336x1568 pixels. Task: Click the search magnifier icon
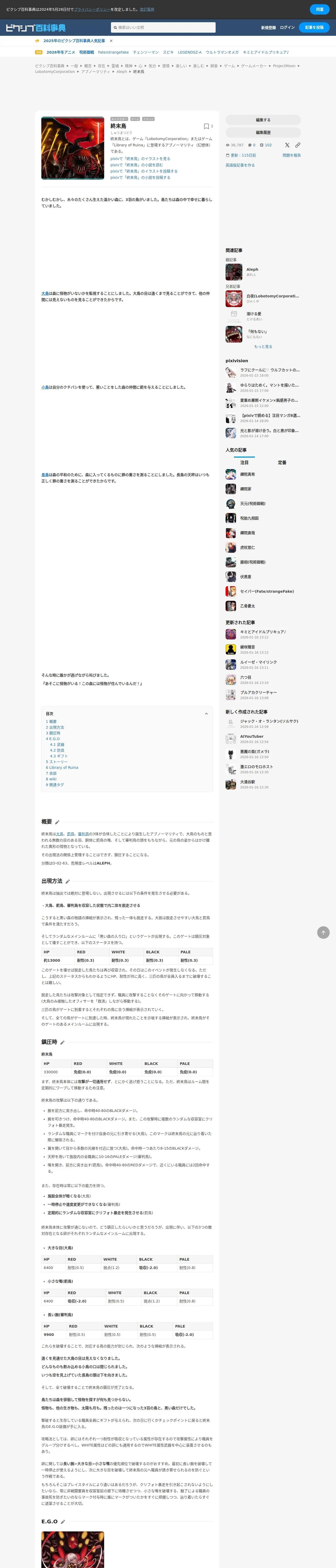115,27
